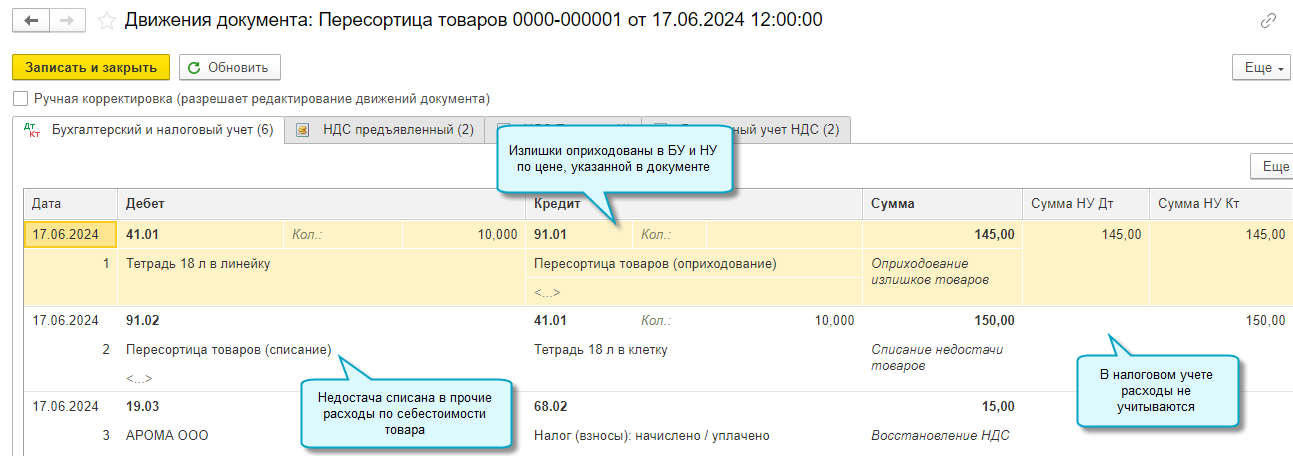Open the tab ending with учет НДС (2)
This screenshot has height=456, width=1293.
pos(746,129)
